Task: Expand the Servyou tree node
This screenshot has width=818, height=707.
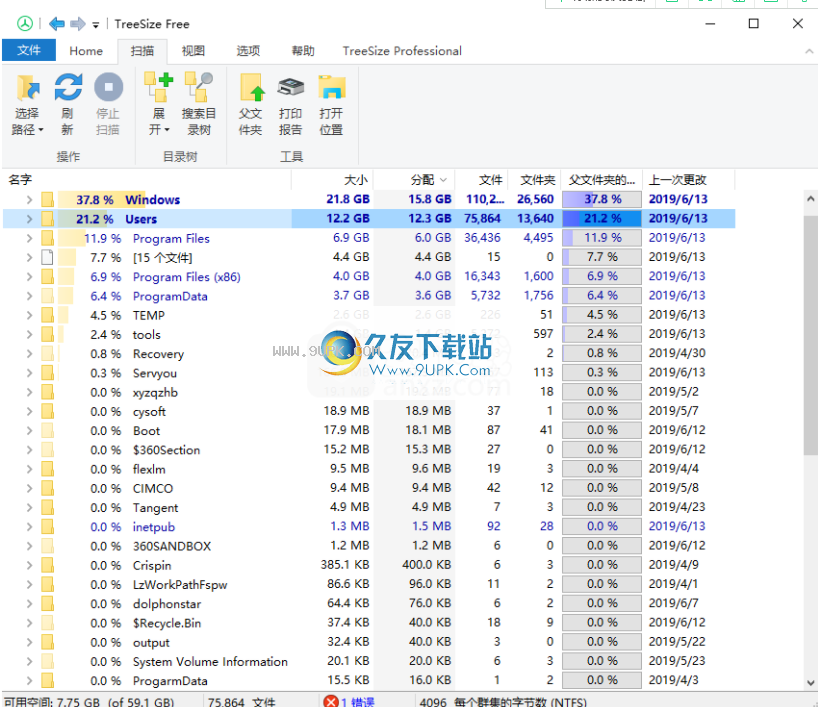Action: coord(30,373)
